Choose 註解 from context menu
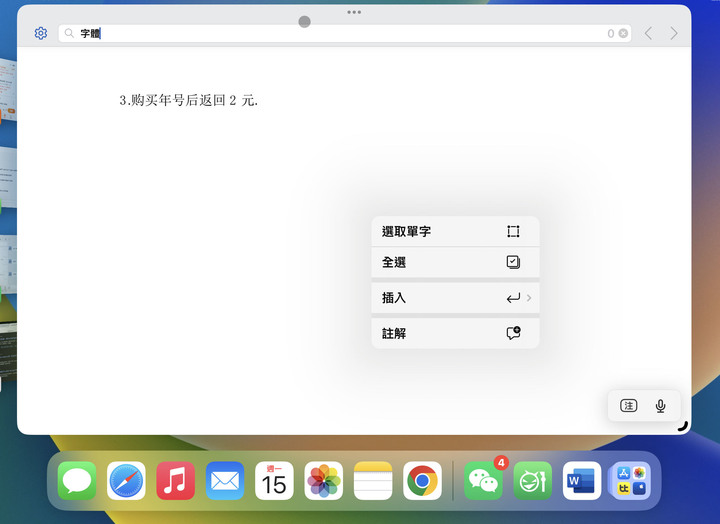720x524 pixels. 455,333
